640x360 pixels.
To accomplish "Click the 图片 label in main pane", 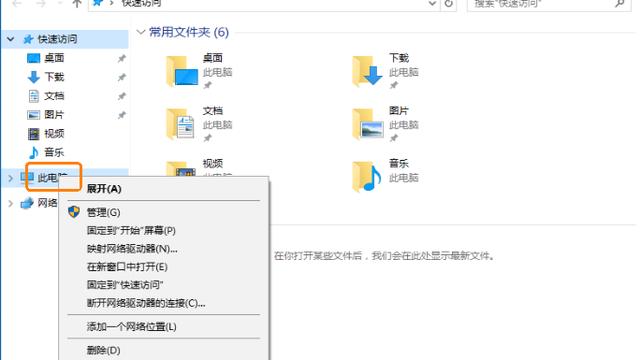I will point(399,111).
